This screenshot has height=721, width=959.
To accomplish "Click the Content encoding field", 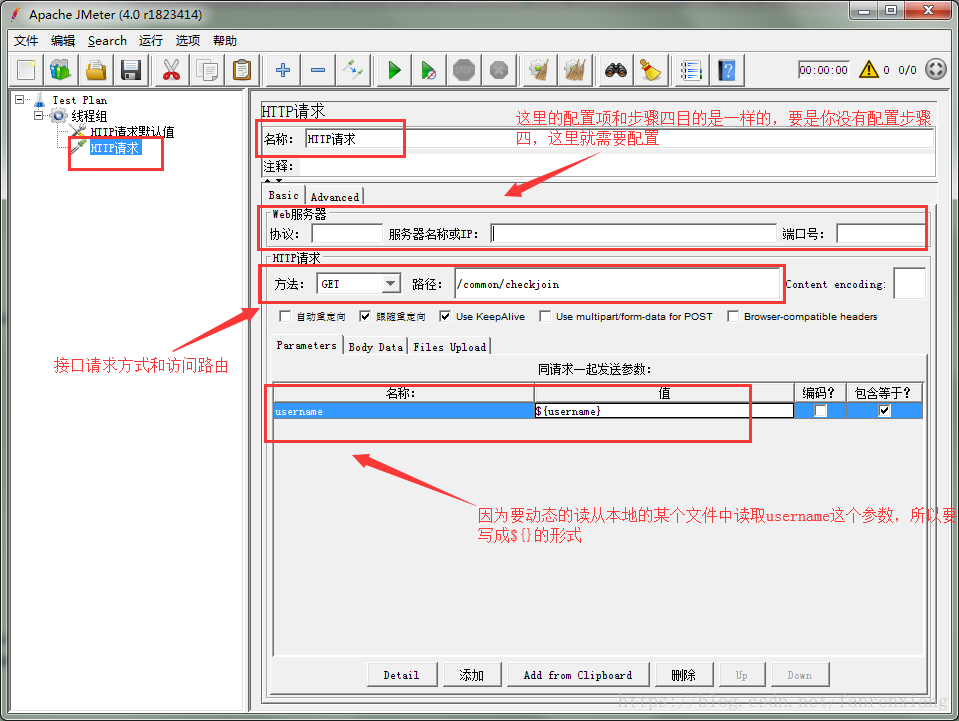I will point(909,284).
